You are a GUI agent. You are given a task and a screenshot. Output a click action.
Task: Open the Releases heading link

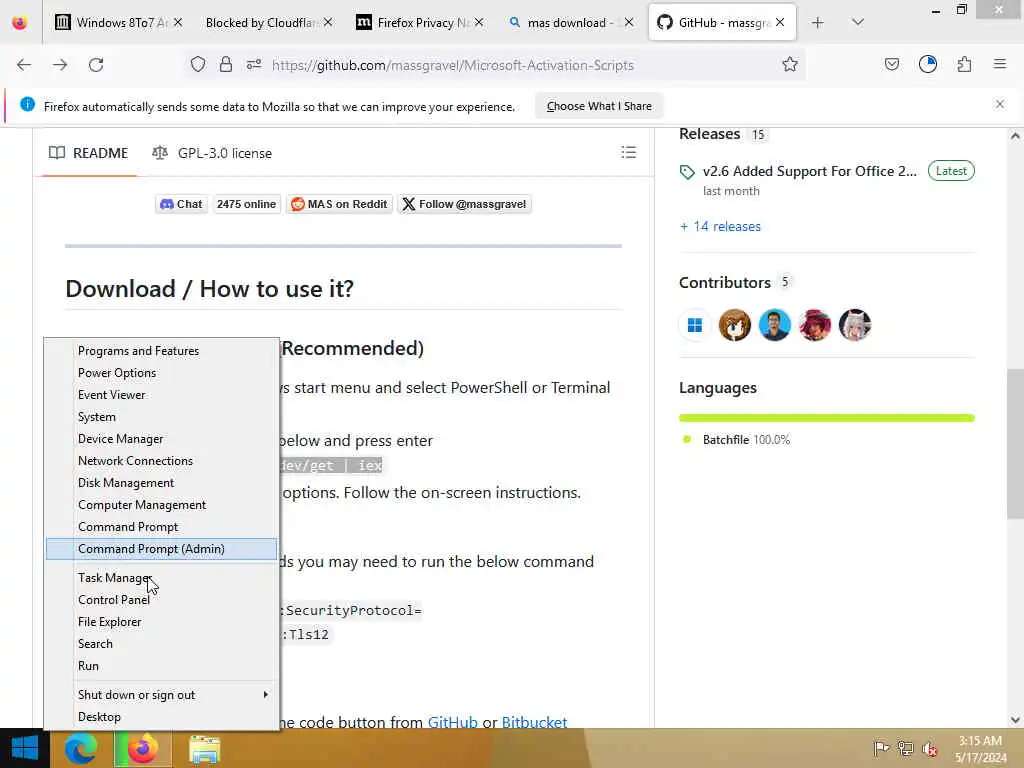[x=710, y=134]
